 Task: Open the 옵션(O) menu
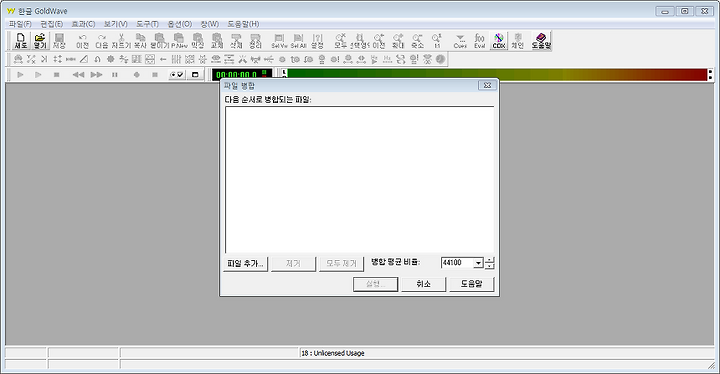[180, 24]
